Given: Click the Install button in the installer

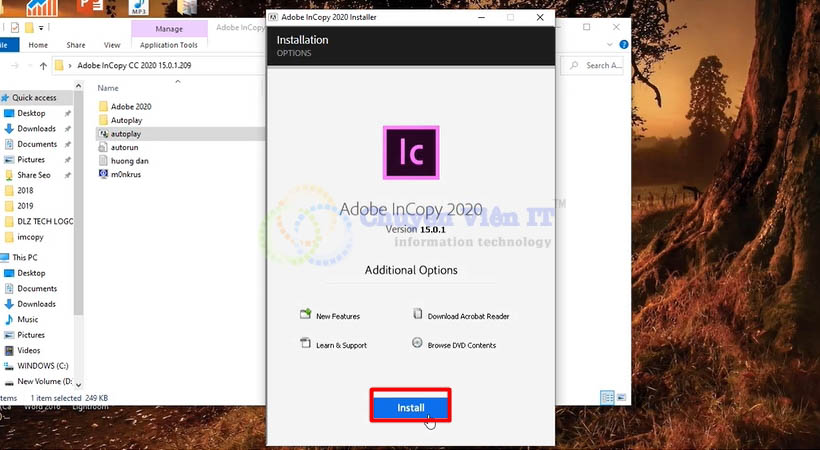Looking at the screenshot, I should pos(411,407).
